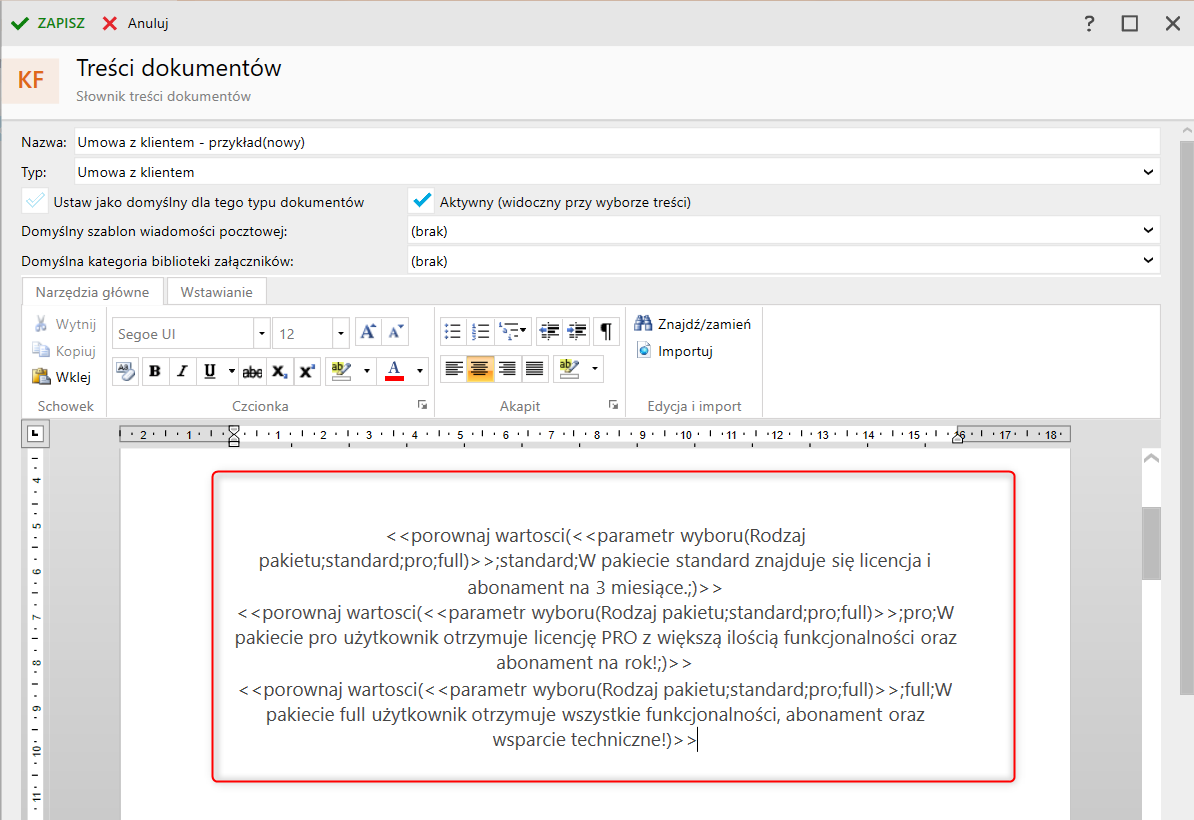Viewport: 1194px width, 820px height.
Task: Increase font size icon
Action: click(368, 331)
